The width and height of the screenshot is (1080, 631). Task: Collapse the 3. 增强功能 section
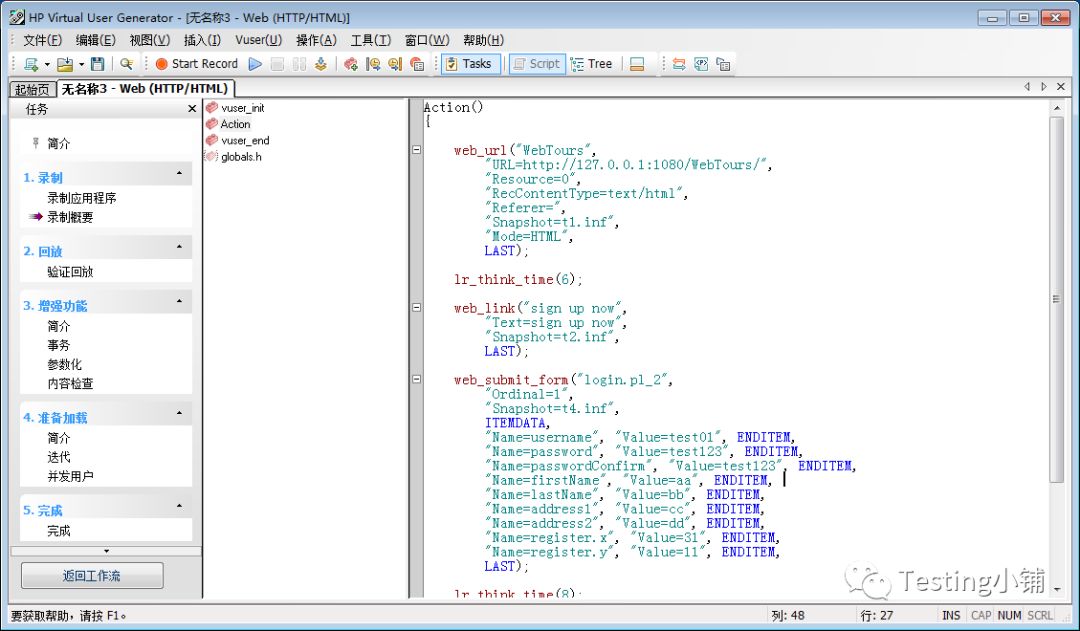click(180, 301)
